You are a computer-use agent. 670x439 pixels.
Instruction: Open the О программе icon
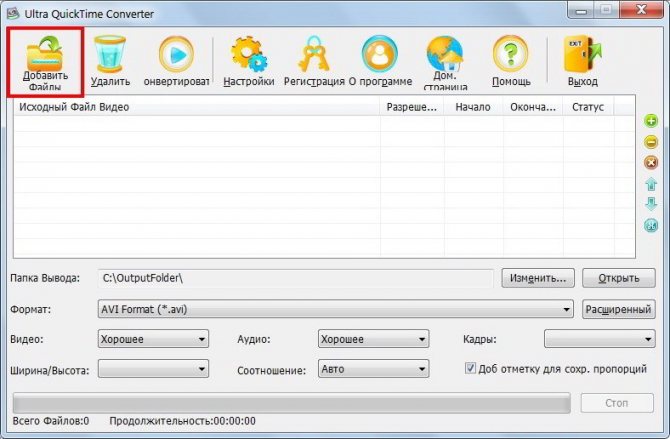[x=380, y=54]
